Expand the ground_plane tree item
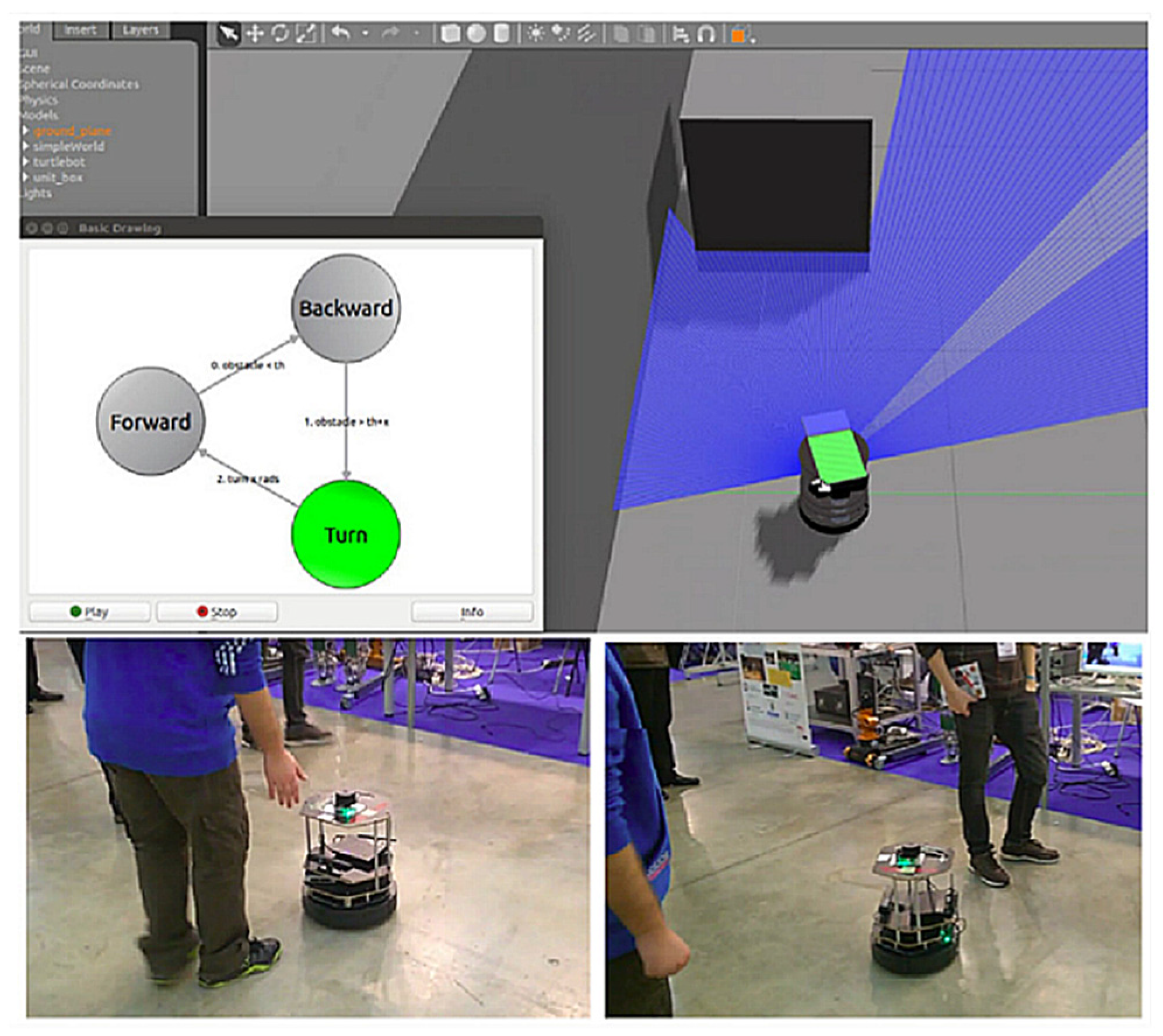The image size is (1163, 1036). (x=26, y=130)
